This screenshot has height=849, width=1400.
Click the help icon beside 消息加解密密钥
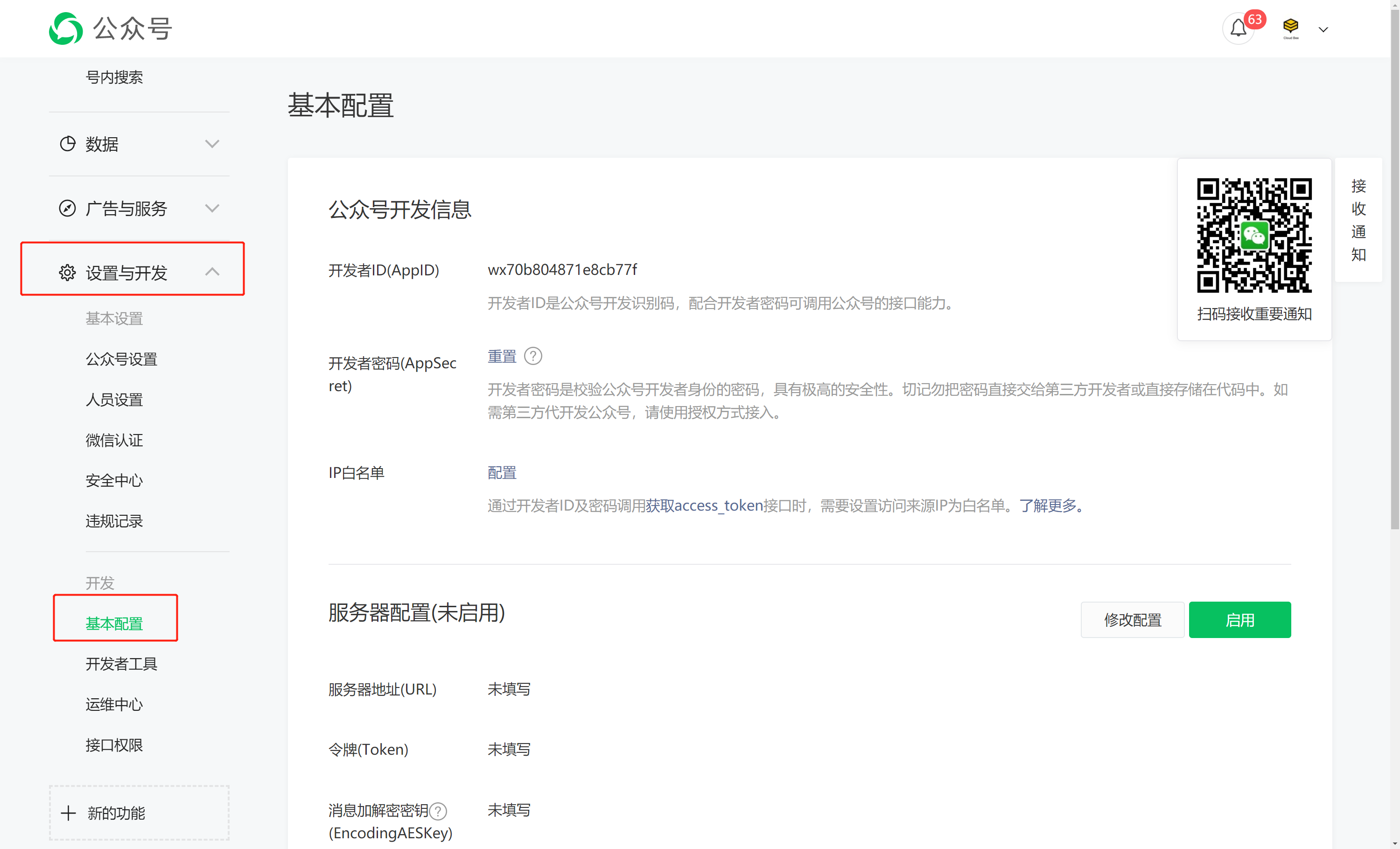point(438,811)
